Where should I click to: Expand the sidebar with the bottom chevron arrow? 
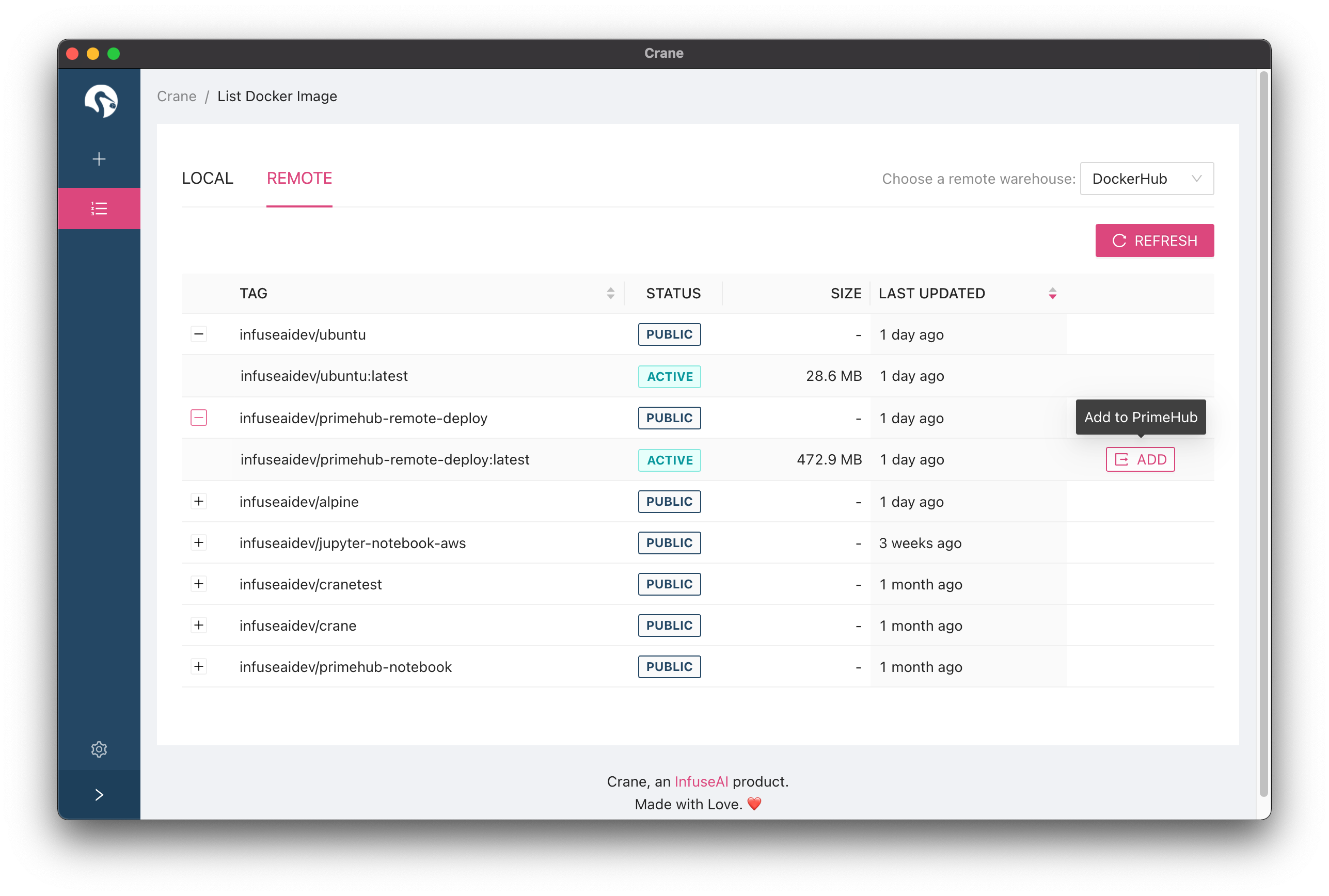click(x=99, y=794)
